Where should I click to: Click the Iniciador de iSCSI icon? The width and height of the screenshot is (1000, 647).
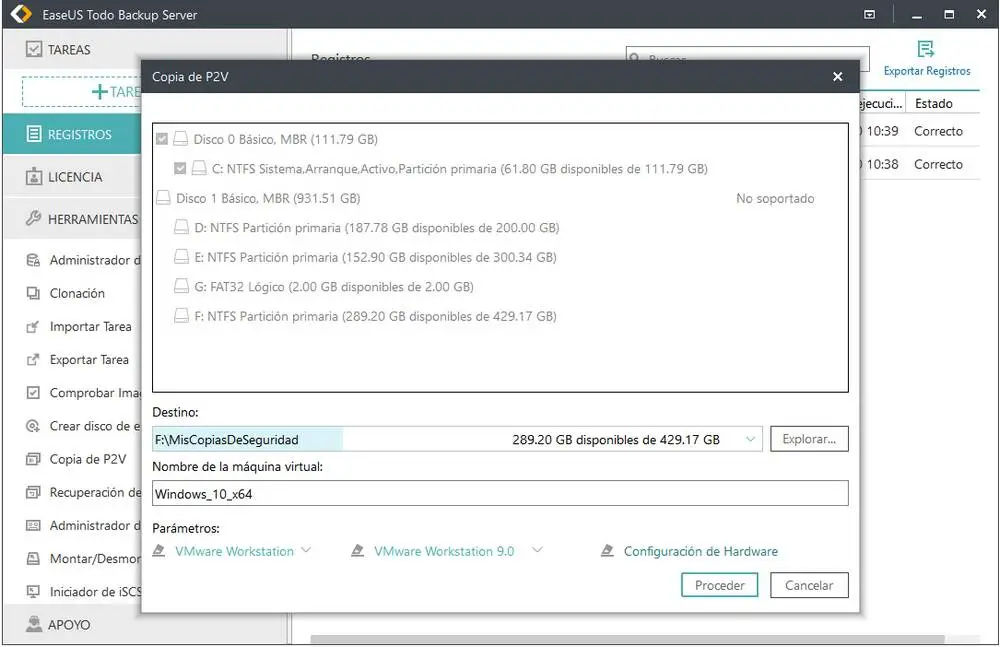tap(33, 592)
